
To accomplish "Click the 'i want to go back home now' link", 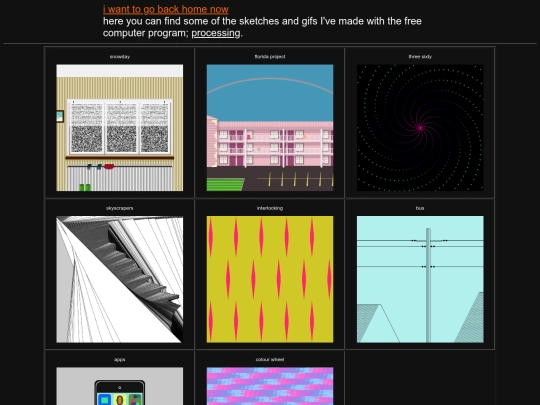I will click(x=166, y=9).
